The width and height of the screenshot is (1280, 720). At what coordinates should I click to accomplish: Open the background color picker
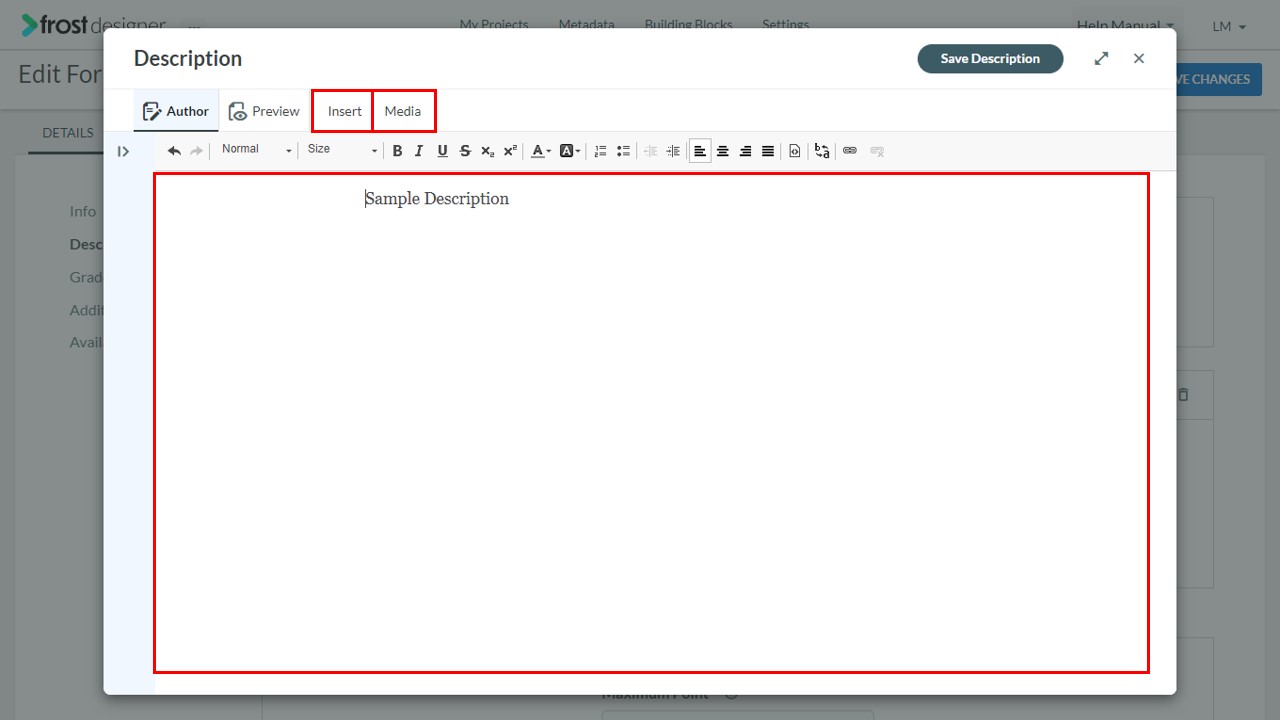tap(570, 151)
